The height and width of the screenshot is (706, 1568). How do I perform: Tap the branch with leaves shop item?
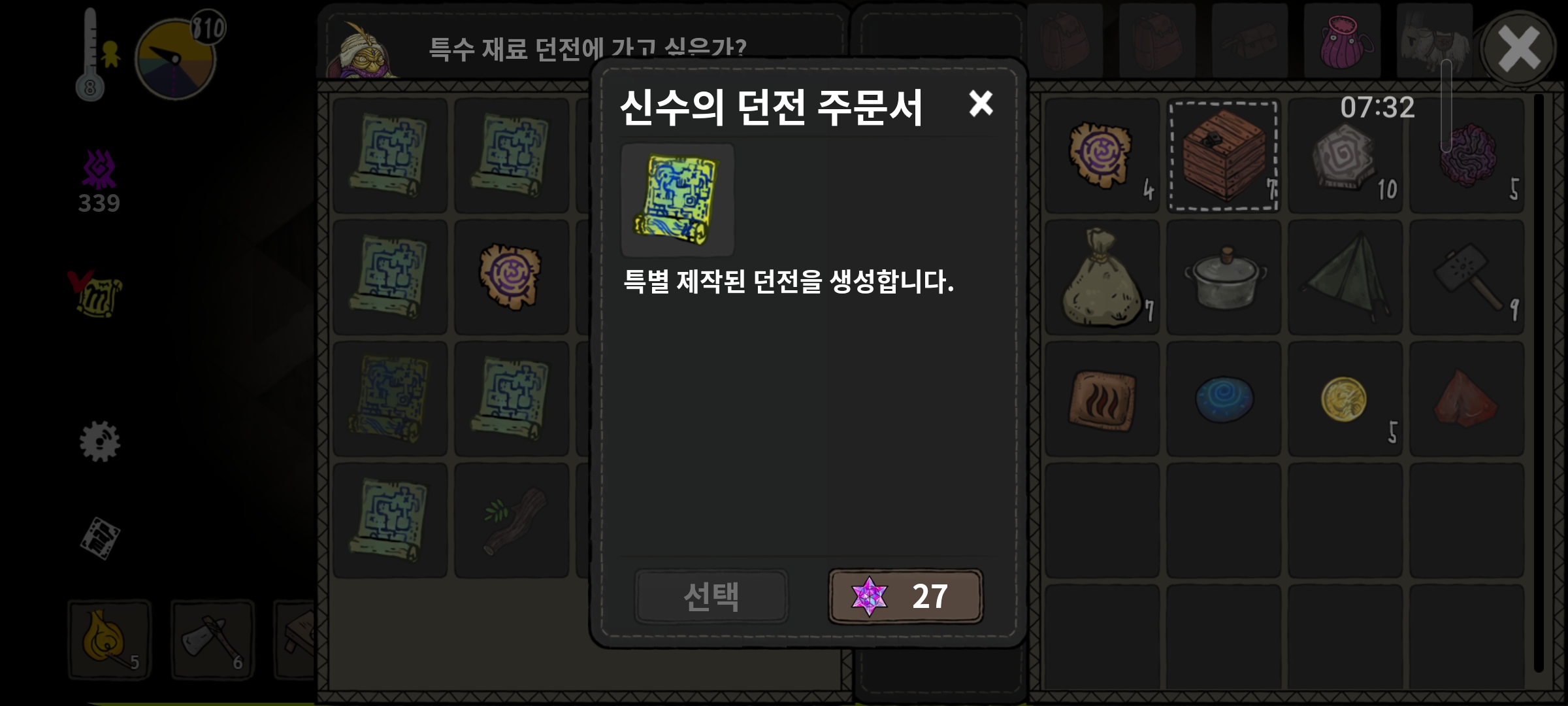click(x=511, y=520)
